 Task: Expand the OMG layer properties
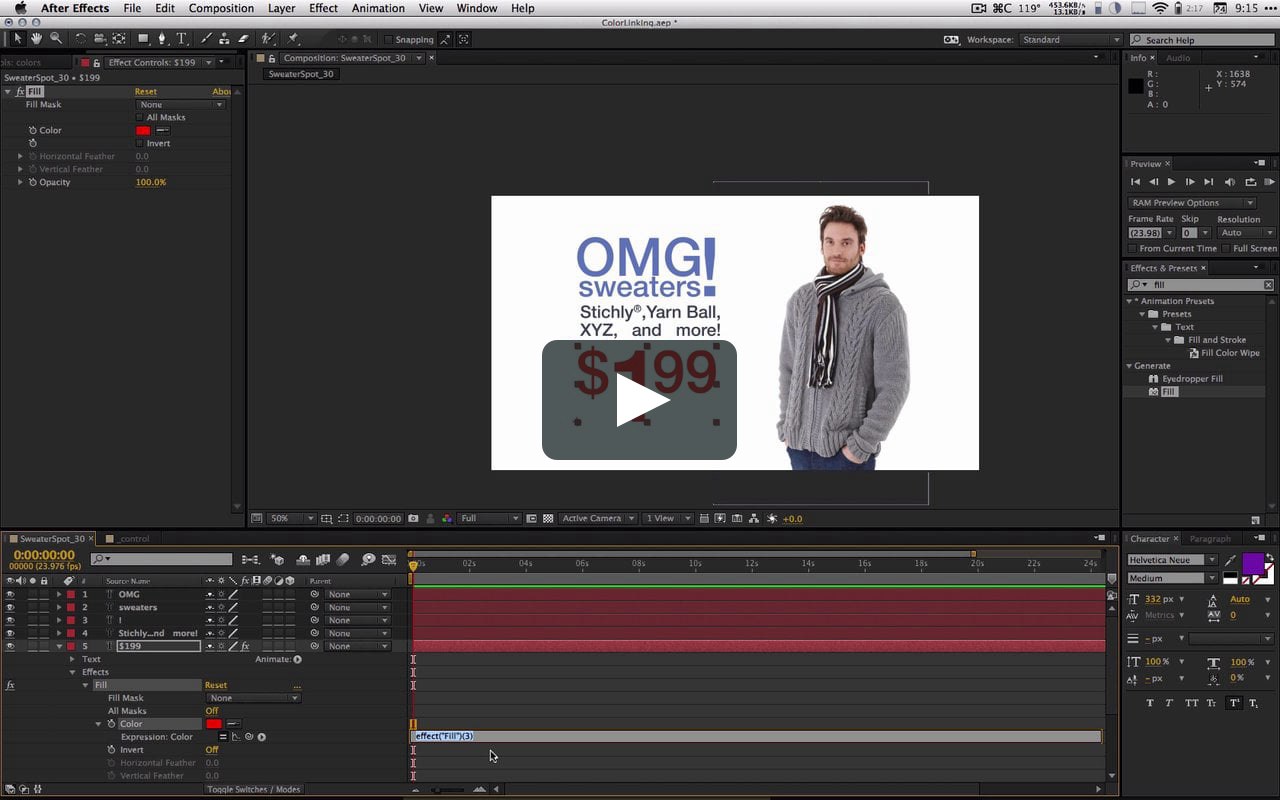tap(58, 594)
